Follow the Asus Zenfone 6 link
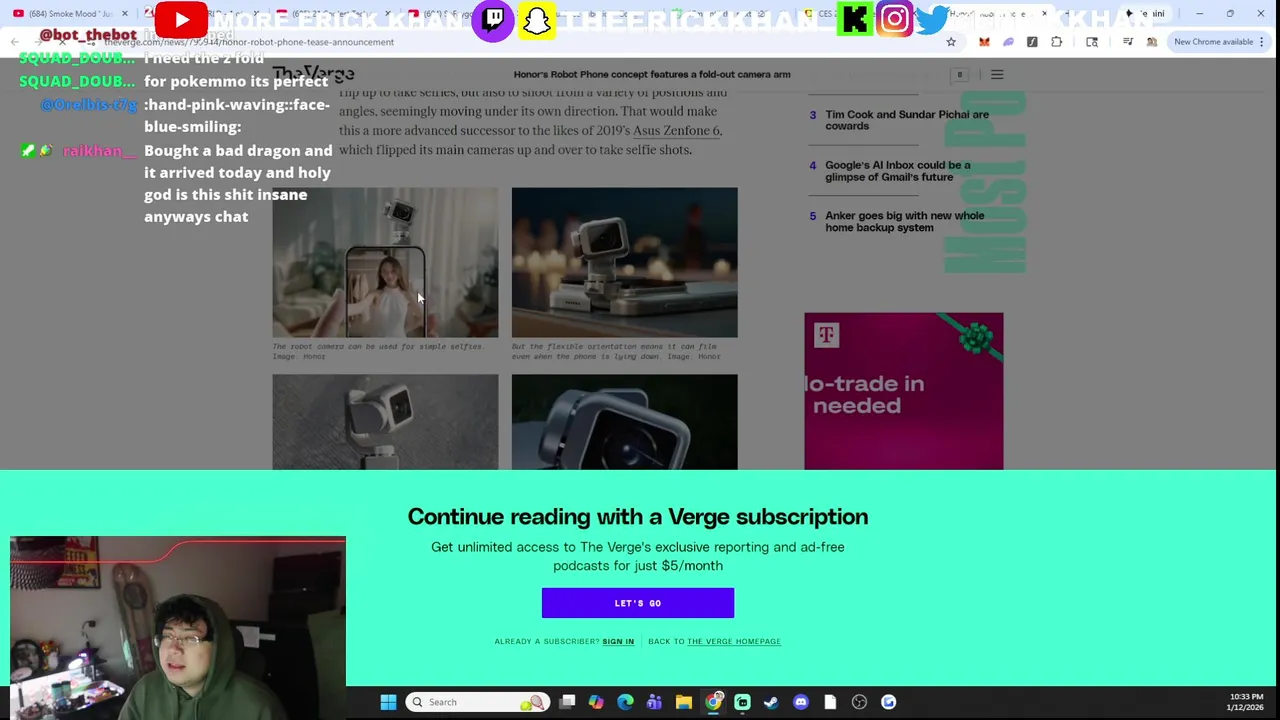Screen dimensions: 1280x720 676,130
